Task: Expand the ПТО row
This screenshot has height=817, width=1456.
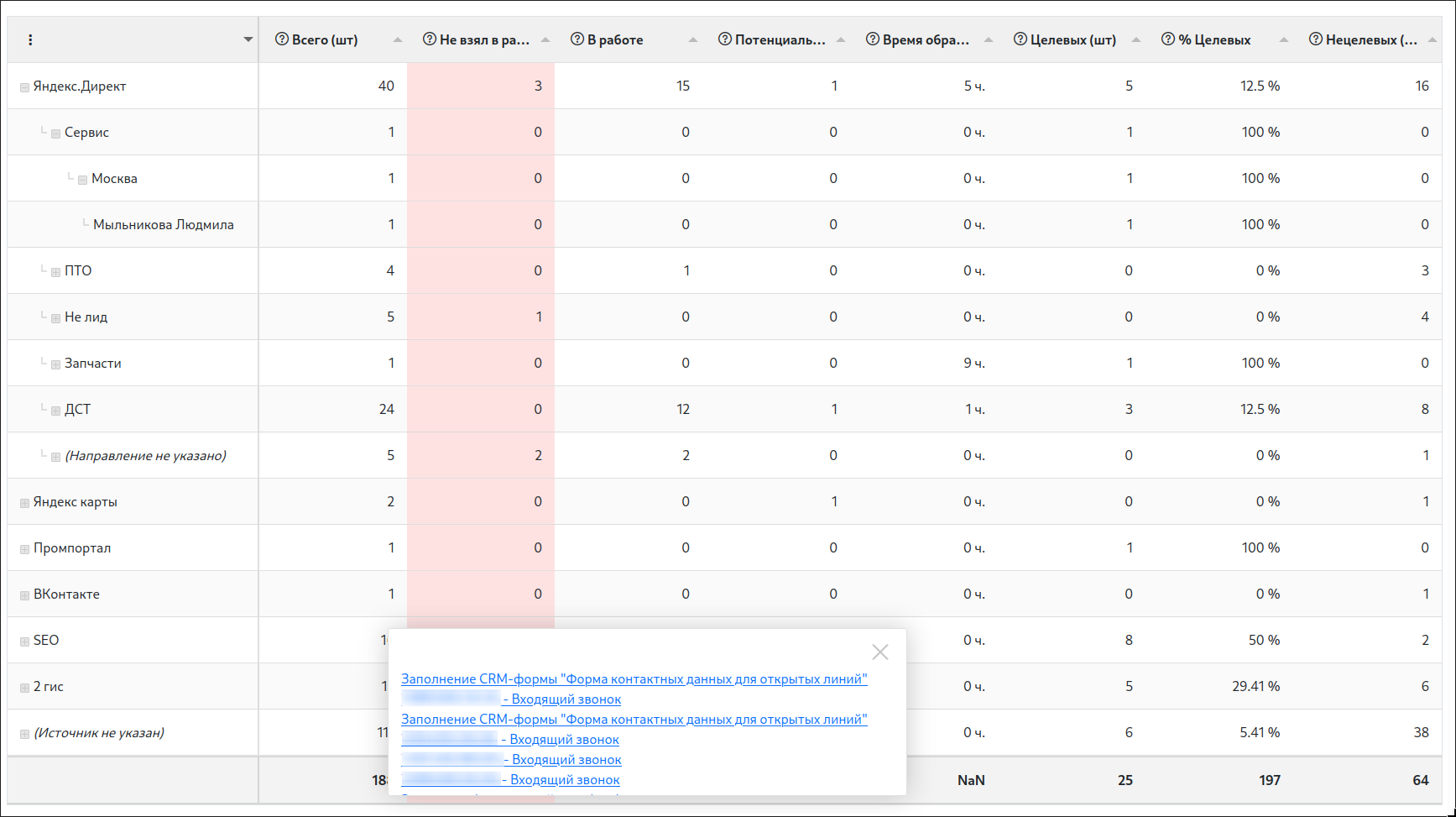Action: click(x=56, y=272)
